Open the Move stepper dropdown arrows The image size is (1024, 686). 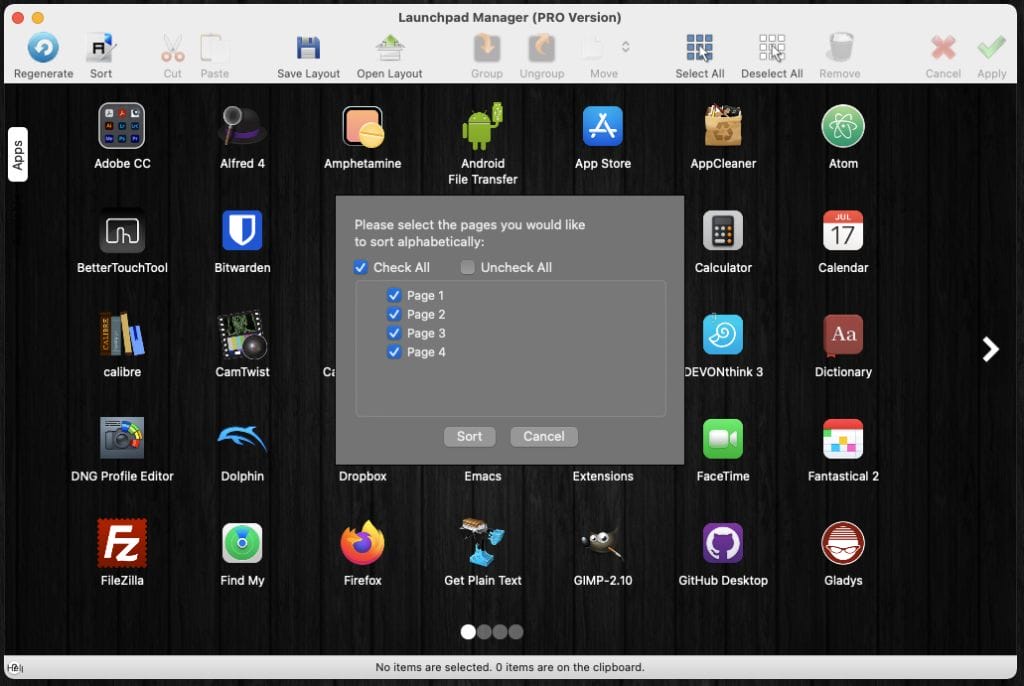tap(626, 47)
